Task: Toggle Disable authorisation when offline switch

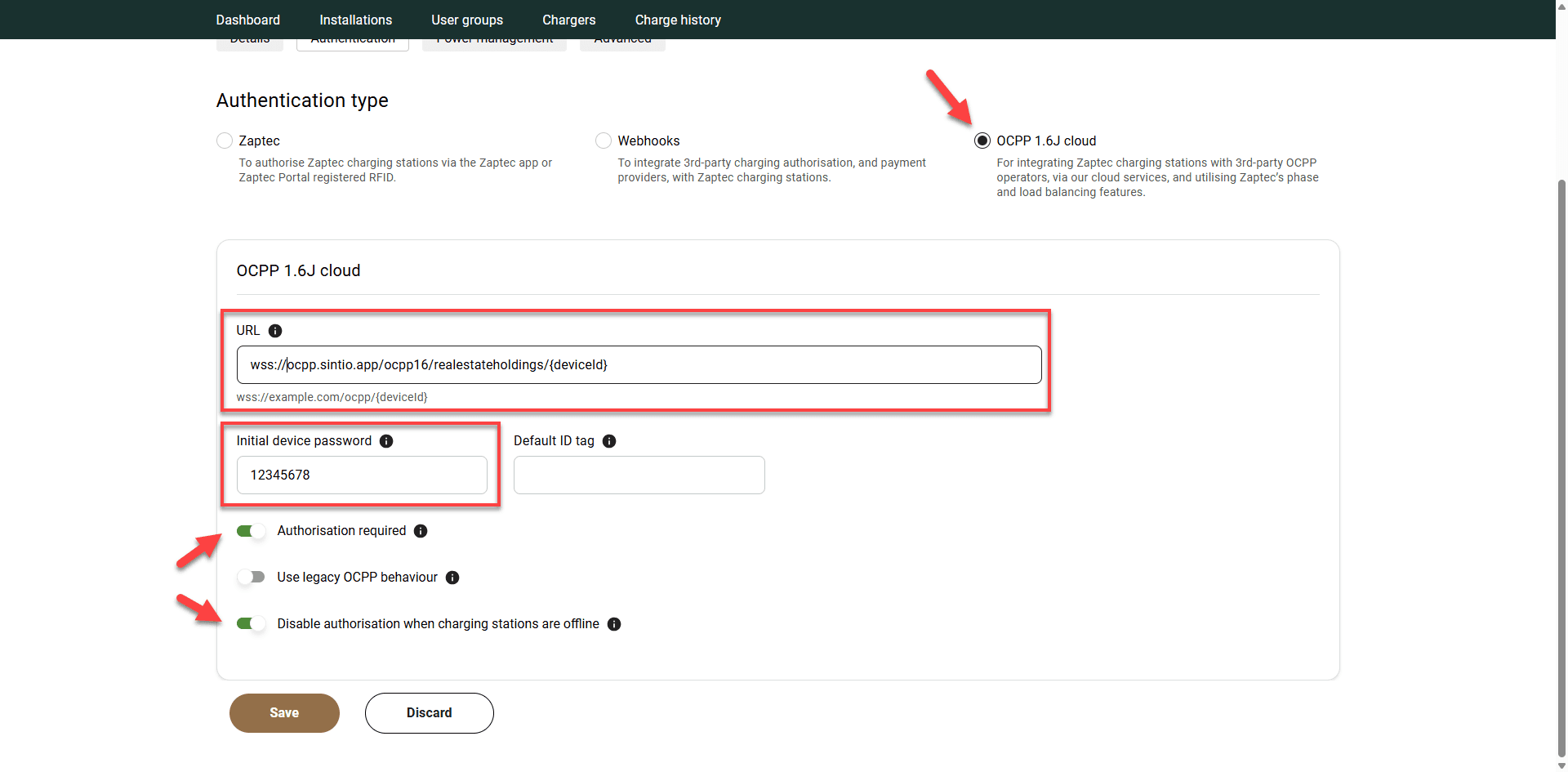Action: click(251, 624)
